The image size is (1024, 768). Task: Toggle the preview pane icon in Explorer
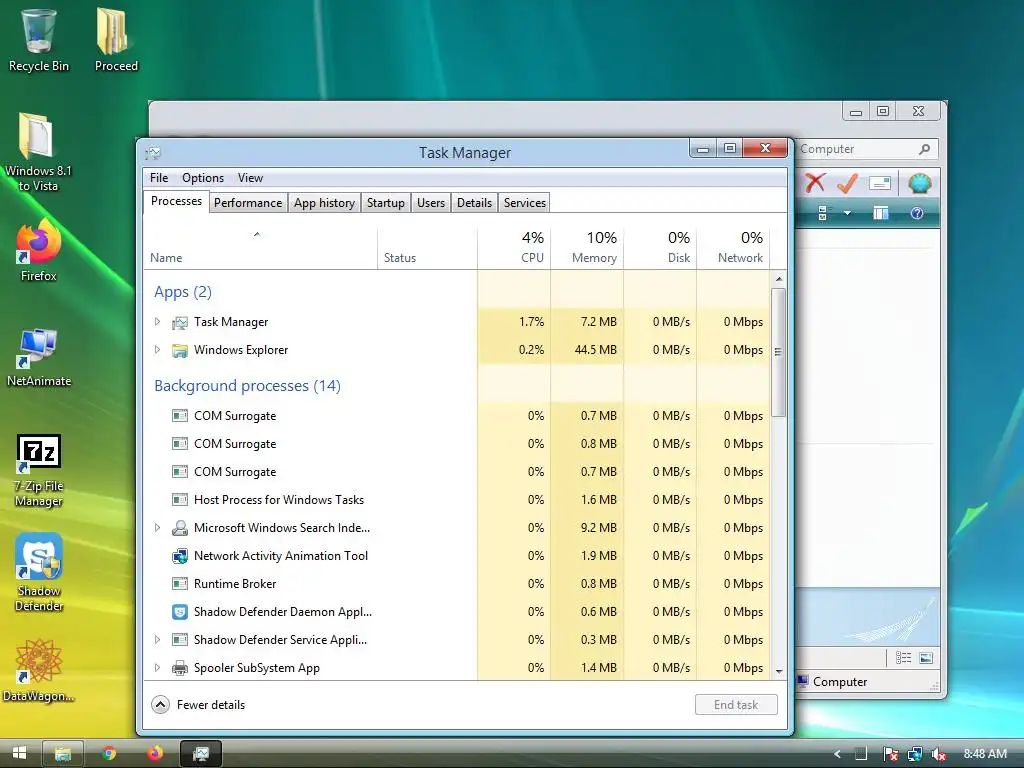point(881,213)
